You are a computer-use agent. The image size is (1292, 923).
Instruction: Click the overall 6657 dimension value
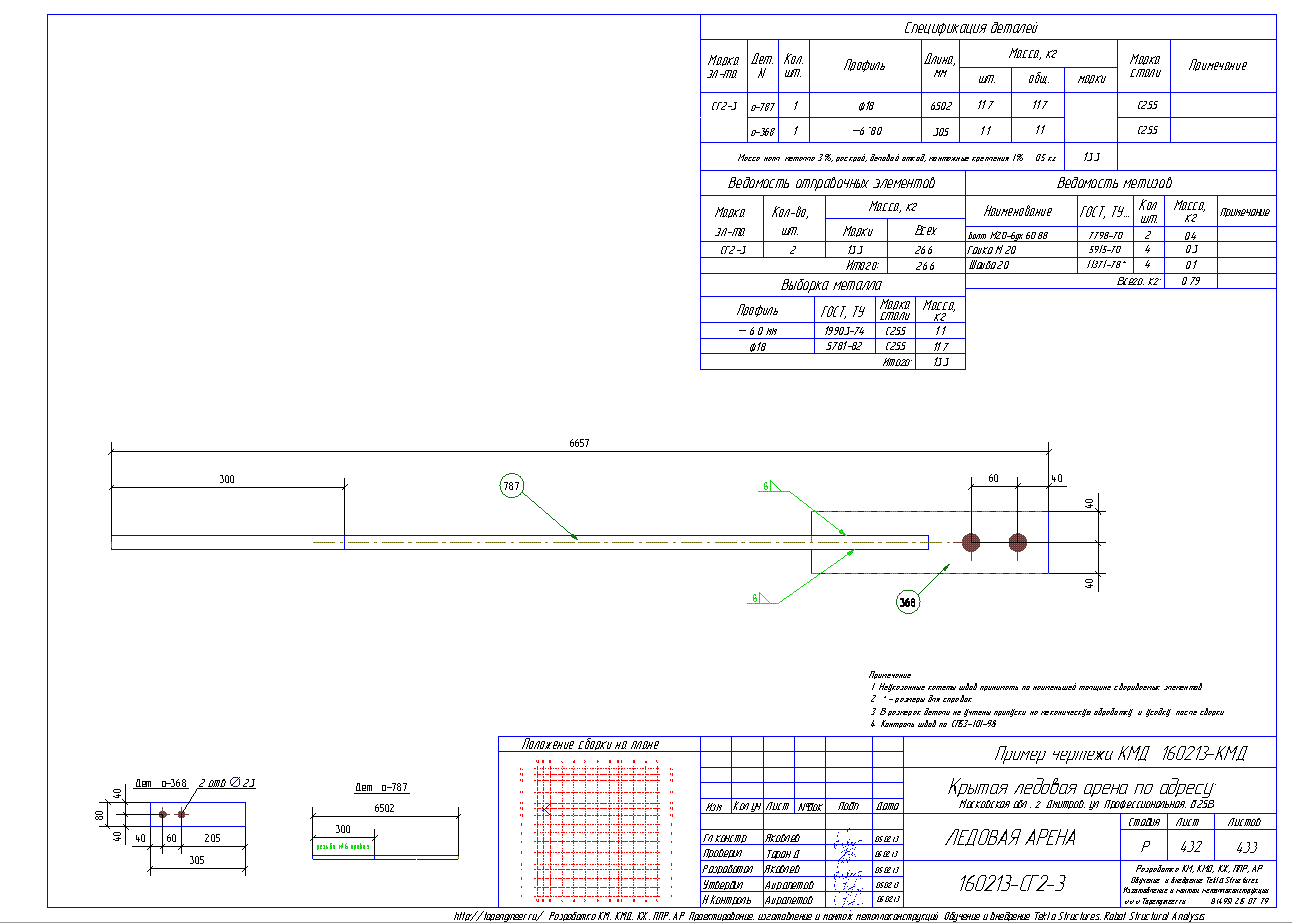[578, 442]
